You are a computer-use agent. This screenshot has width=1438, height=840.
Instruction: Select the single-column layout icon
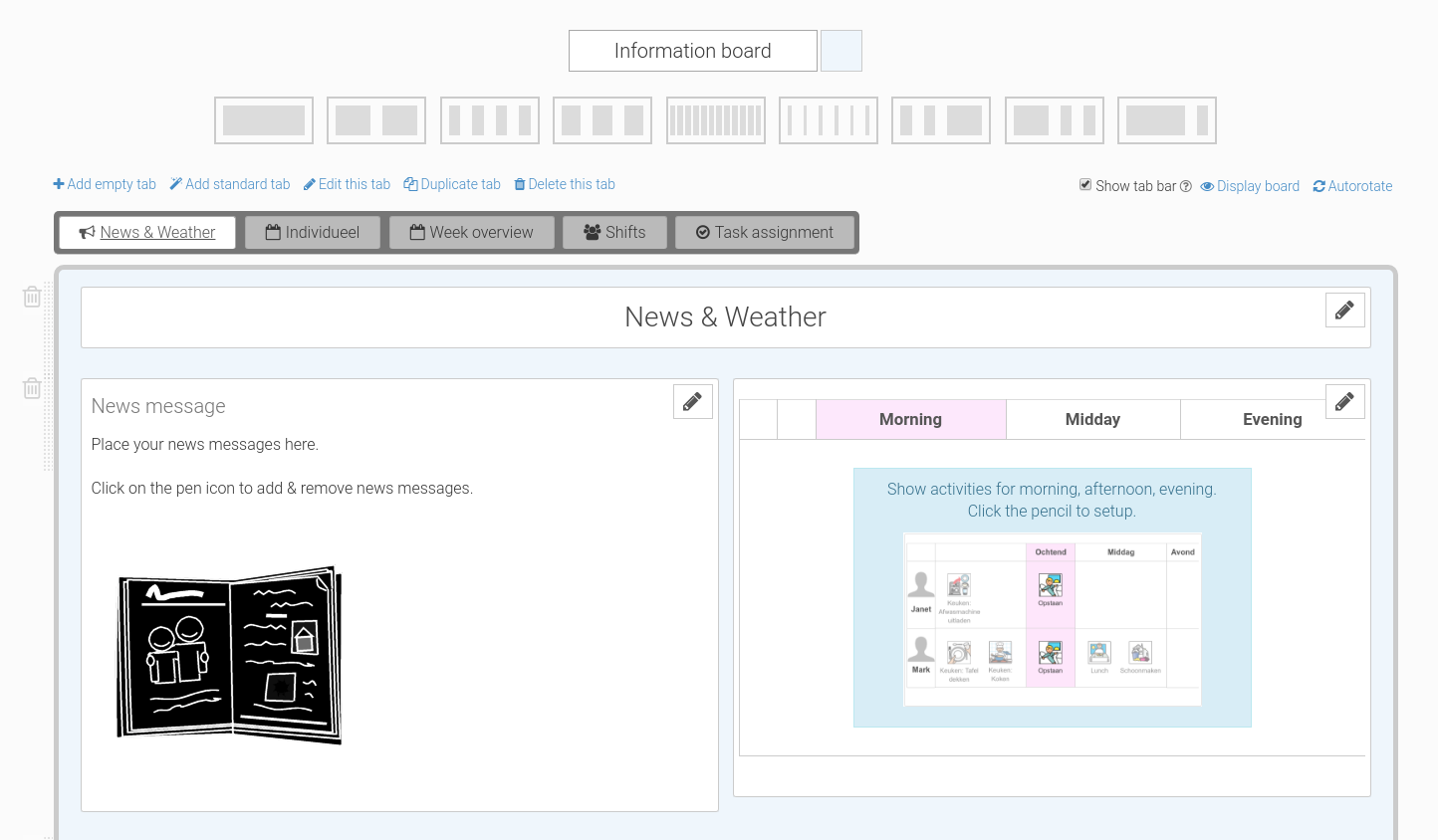click(264, 120)
